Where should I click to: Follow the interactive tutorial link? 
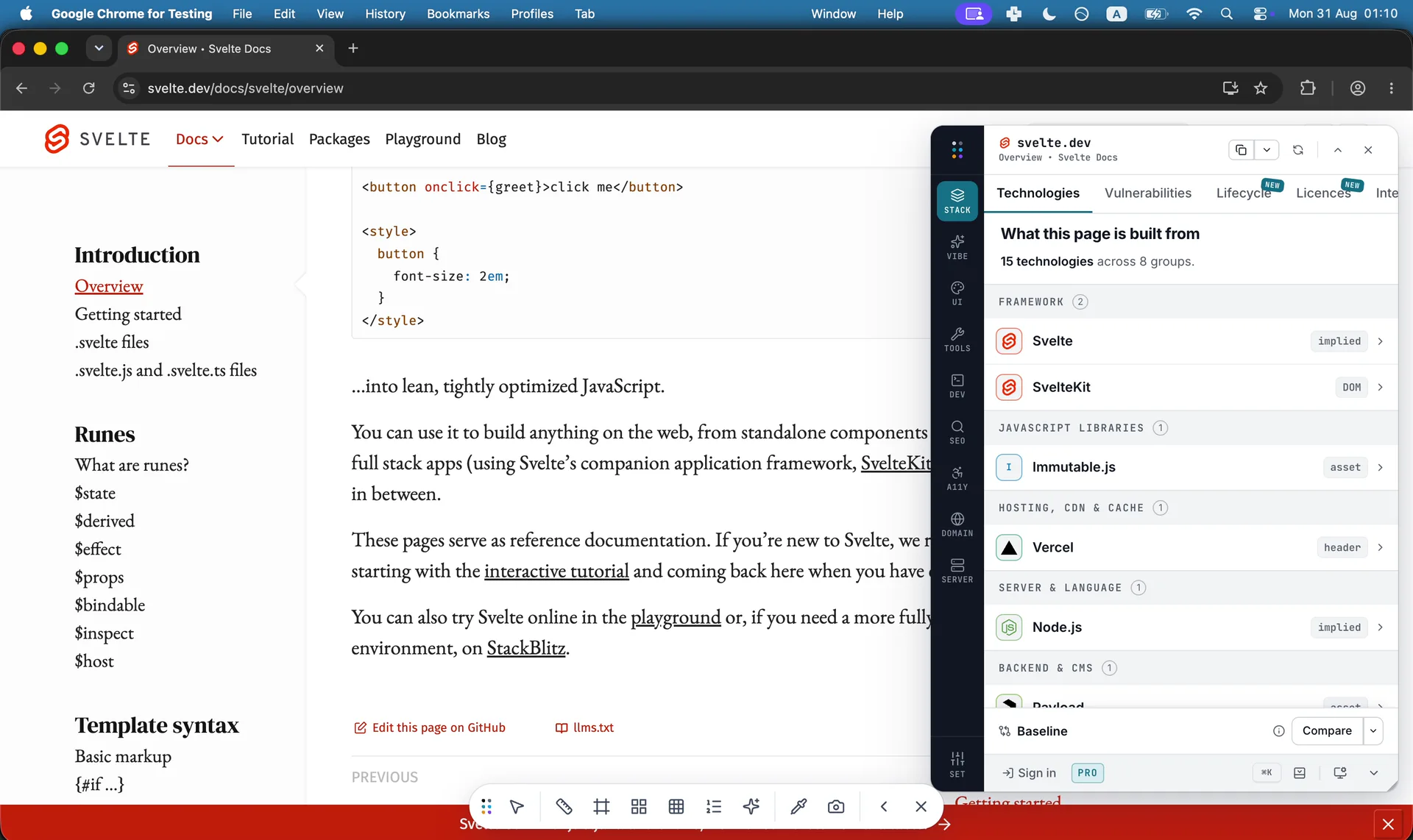click(556, 571)
